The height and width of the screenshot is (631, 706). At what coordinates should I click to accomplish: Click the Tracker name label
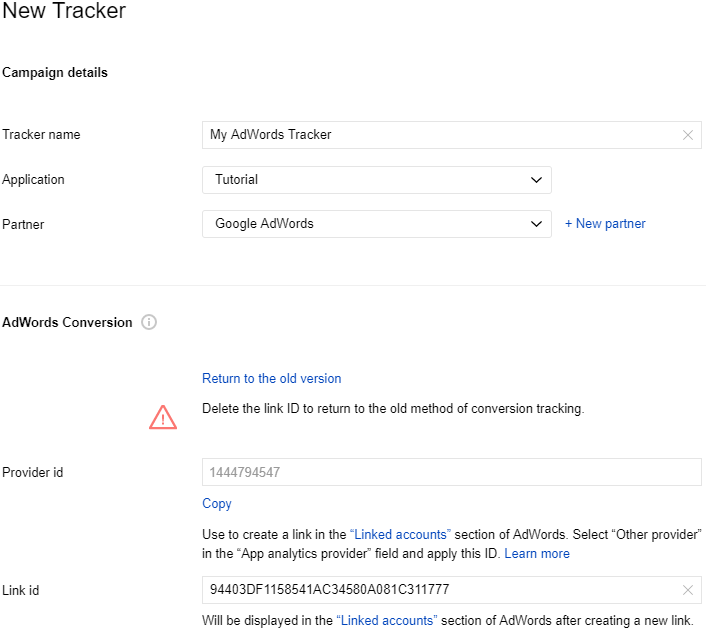[x=41, y=135]
